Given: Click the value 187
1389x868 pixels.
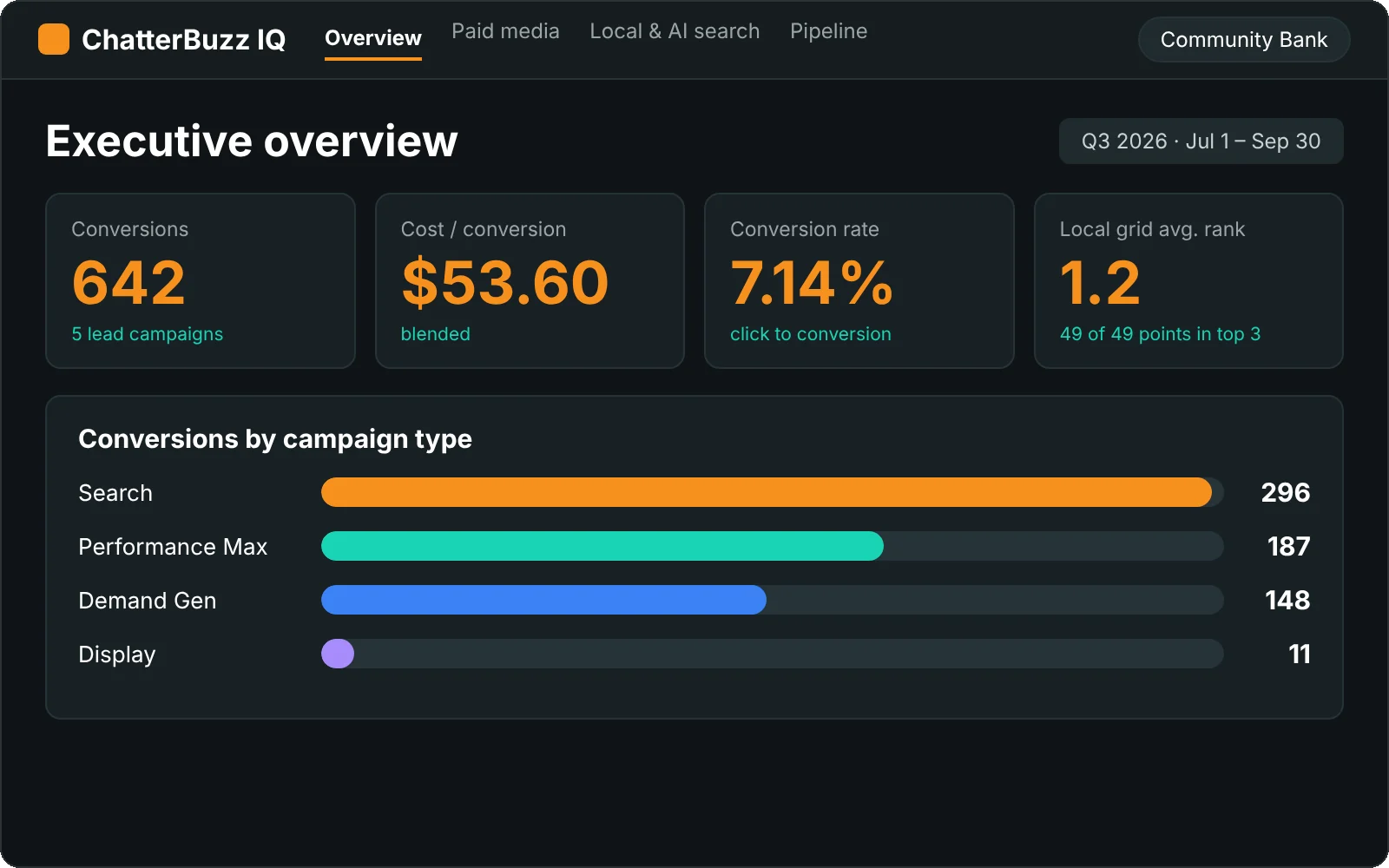Looking at the screenshot, I should pos(1288,546).
